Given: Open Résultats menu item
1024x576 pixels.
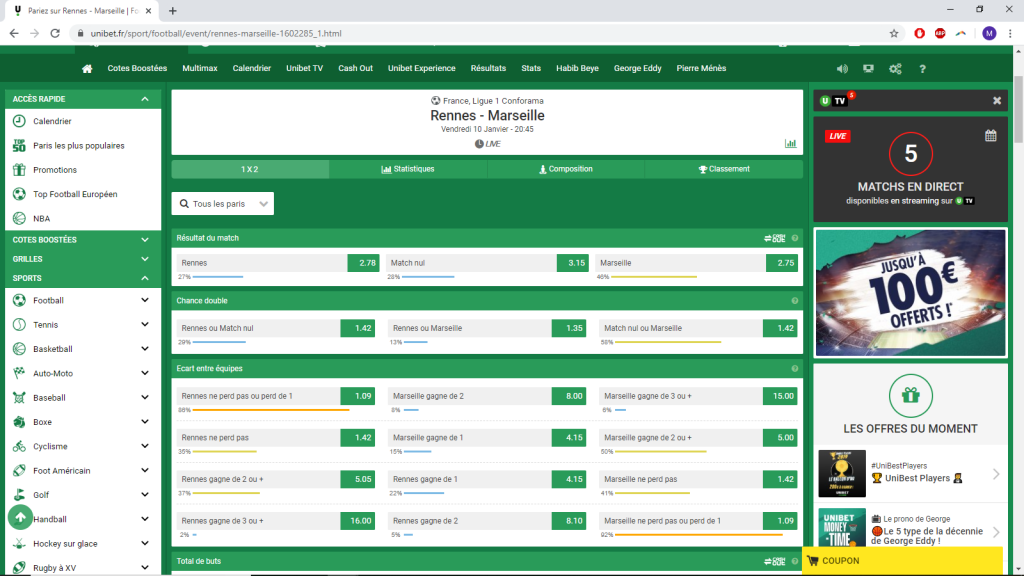Looking at the screenshot, I should [488, 68].
